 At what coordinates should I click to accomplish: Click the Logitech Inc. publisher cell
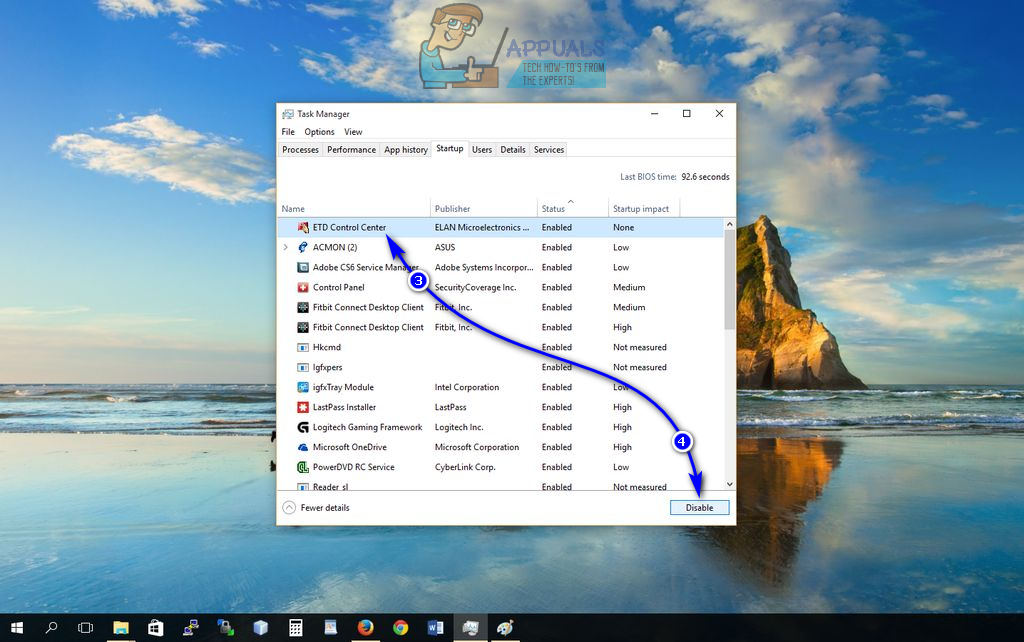[459, 427]
